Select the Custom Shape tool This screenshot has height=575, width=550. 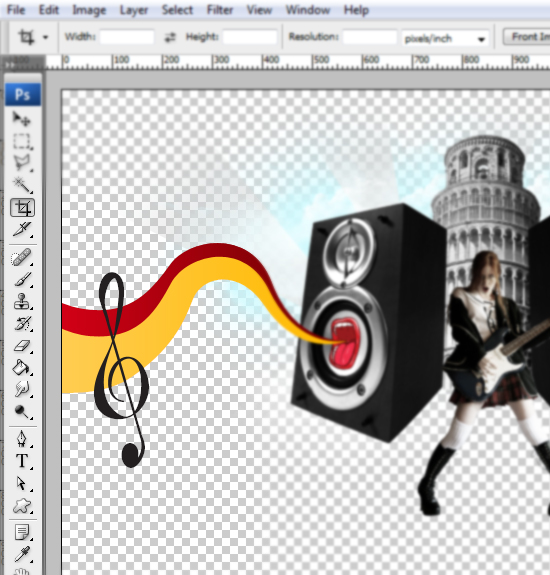[22, 506]
